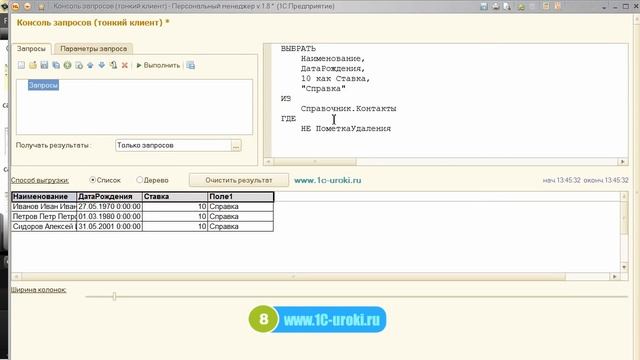
Task: Open the www.1c-uroki.ru link
Action: pyautogui.click(x=327, y=180)
